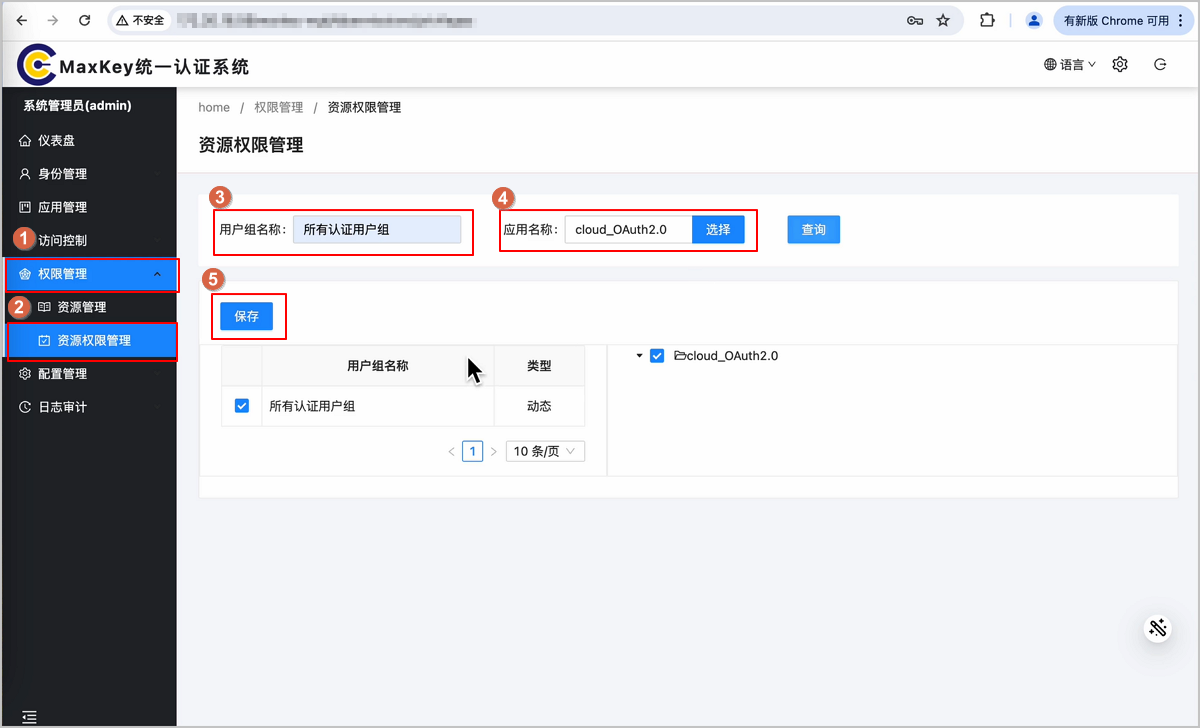Click the 不安全 security warning badge
The image size is (1200, 728).
pyautogui.click(x=139, y=20)
